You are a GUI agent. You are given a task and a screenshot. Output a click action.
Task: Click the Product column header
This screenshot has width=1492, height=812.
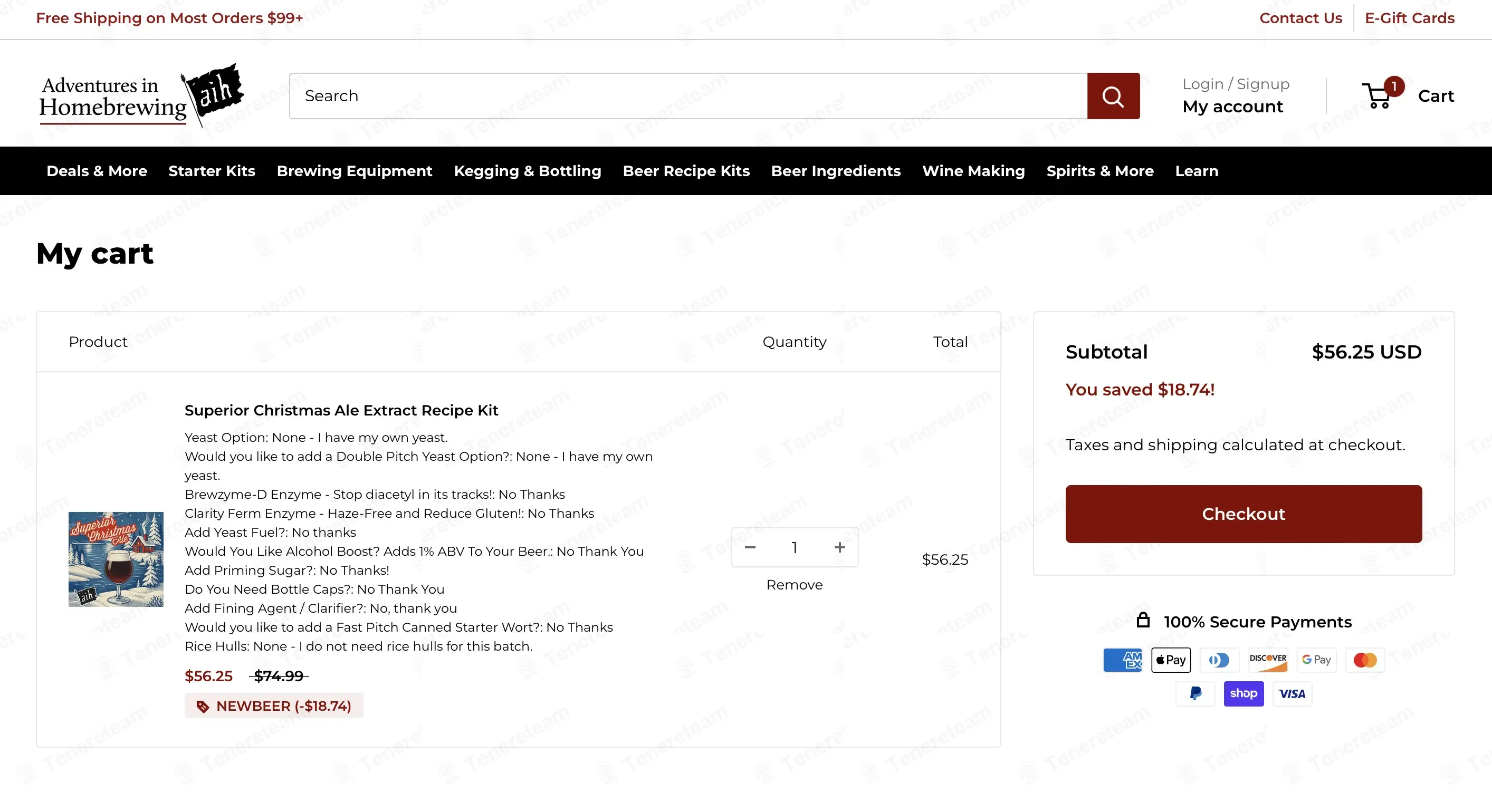[x=98, y=342]
